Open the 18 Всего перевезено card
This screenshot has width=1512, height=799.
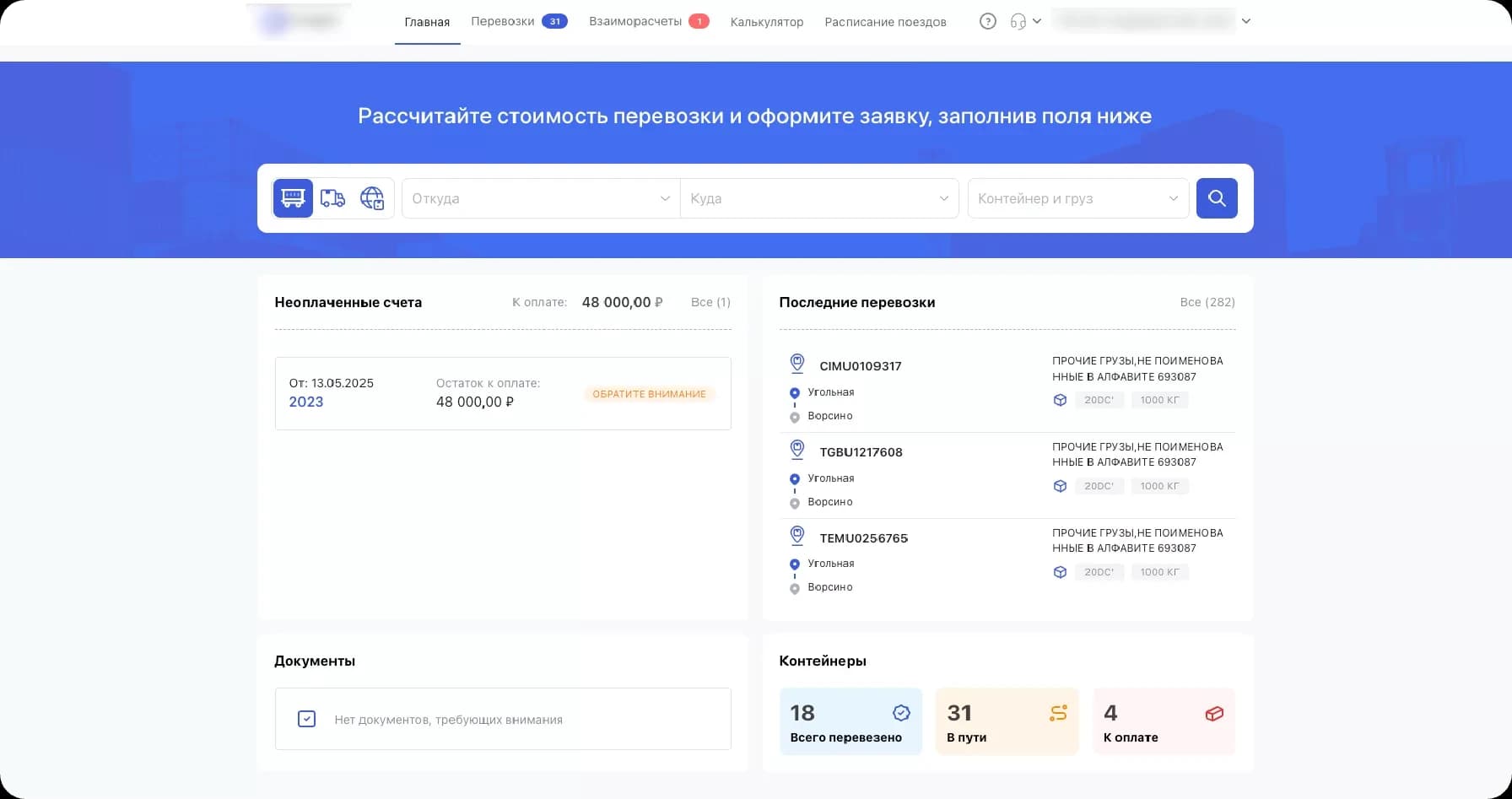[850, 721]
